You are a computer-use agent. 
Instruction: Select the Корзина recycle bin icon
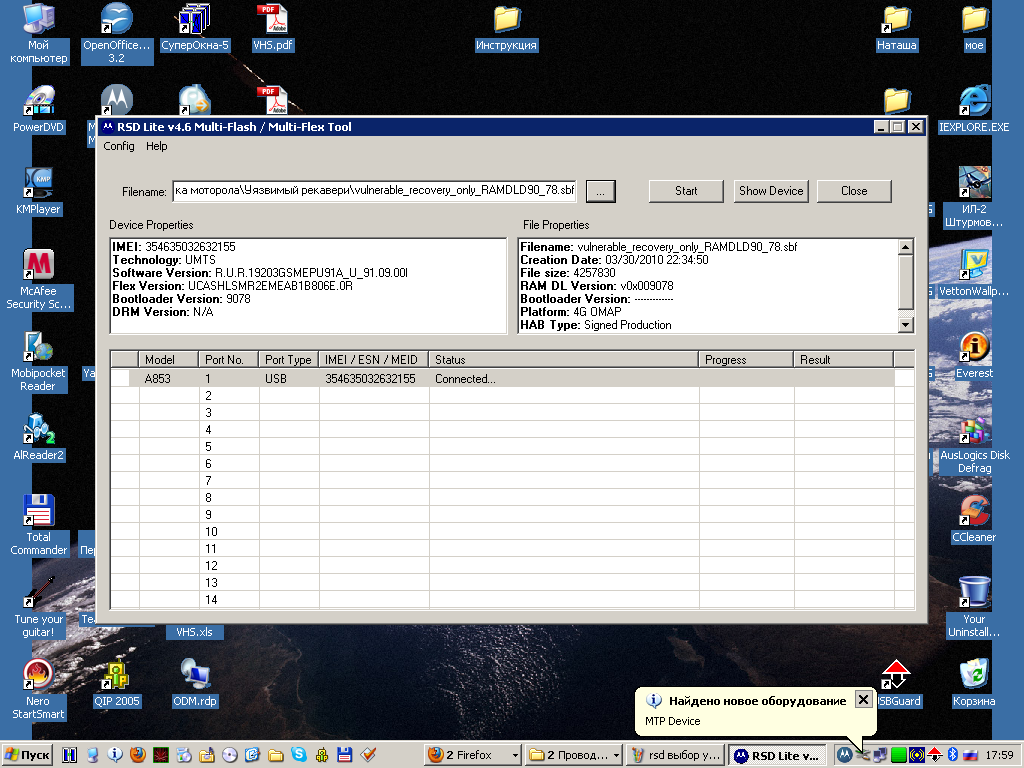click(974, 684)
